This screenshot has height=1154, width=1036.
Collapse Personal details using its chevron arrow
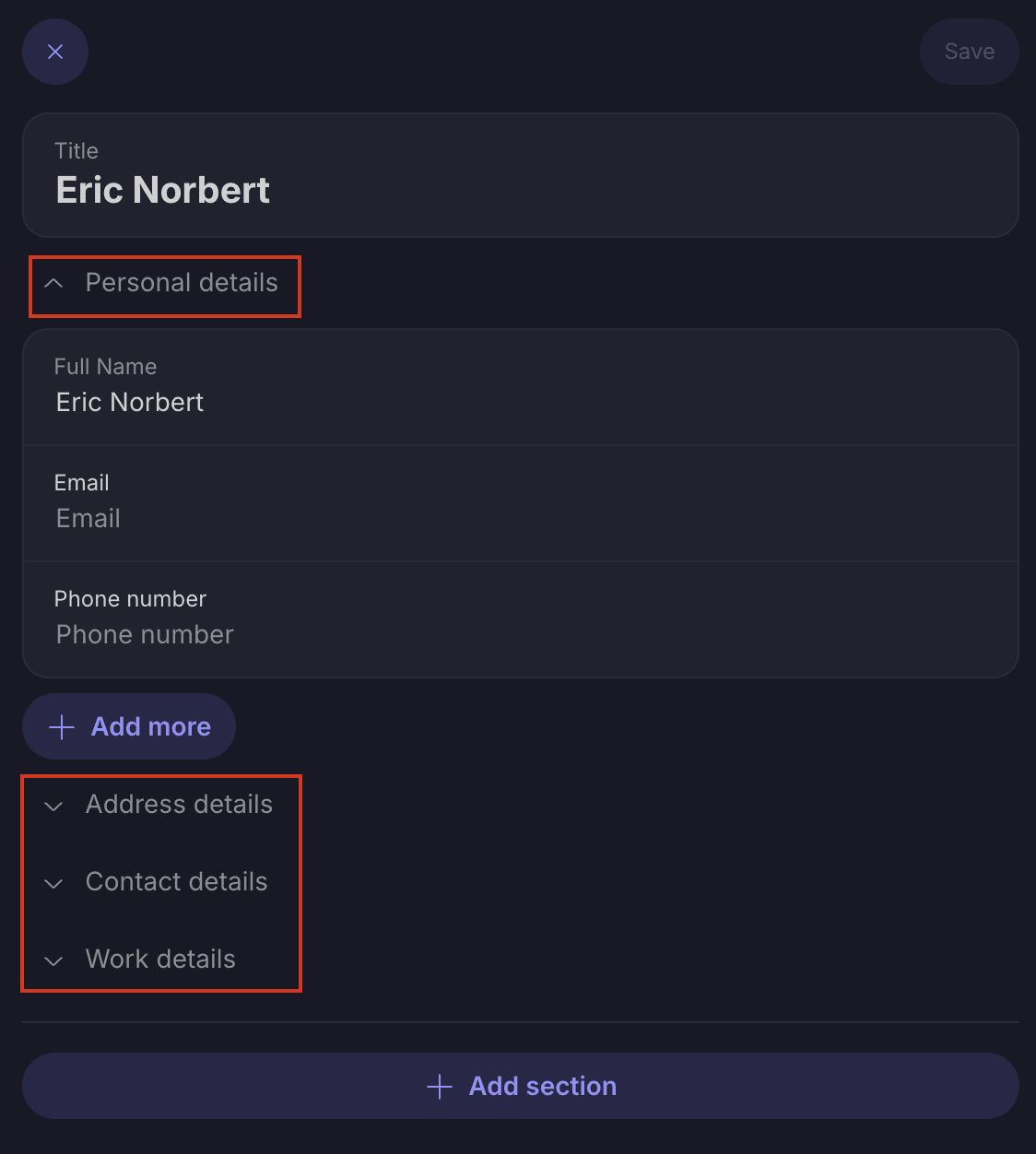54,283
